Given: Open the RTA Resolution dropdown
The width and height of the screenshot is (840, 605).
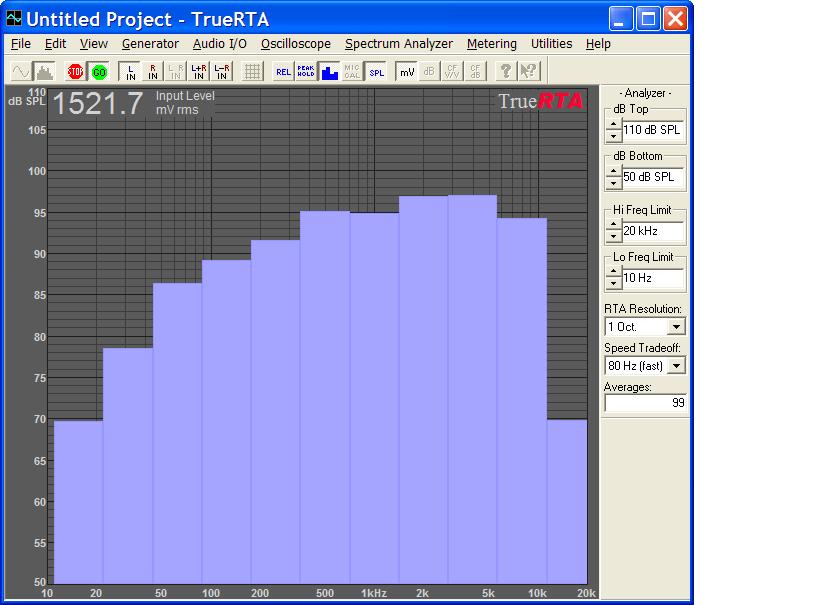Looking at the screenshot, I should pyautogui.click(x=677, y=327).
